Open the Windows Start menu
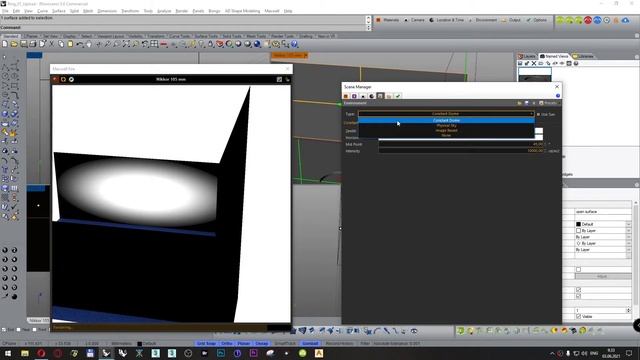This screenshot has width=640, height=360. pyautogui.click(x=8, y=353)
